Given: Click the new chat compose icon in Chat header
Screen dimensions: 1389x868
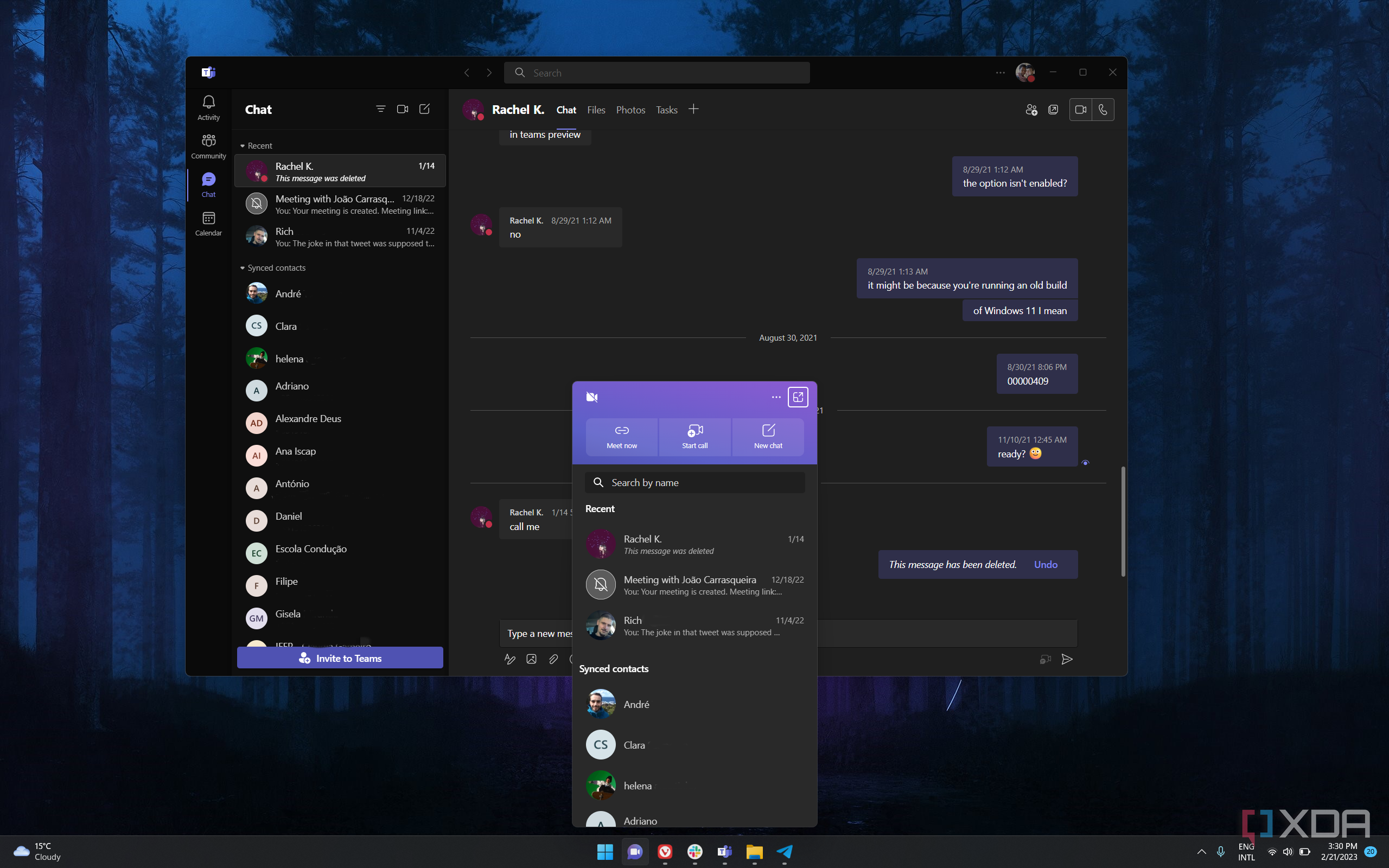Looking at the screenshot, I should [424, 109].
